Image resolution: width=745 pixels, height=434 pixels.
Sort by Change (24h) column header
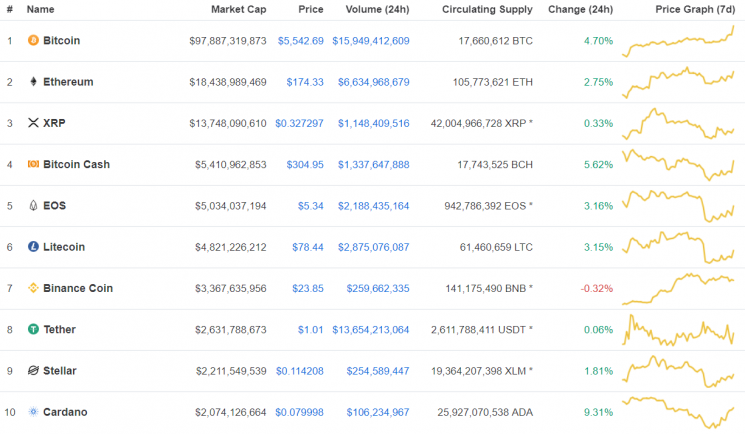580,9
